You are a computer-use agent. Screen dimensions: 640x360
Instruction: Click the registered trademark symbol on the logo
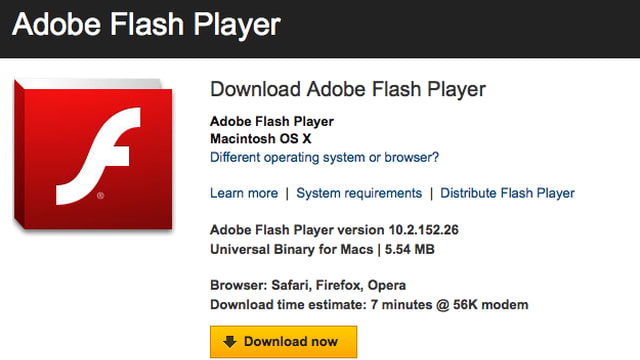(100, 196)
